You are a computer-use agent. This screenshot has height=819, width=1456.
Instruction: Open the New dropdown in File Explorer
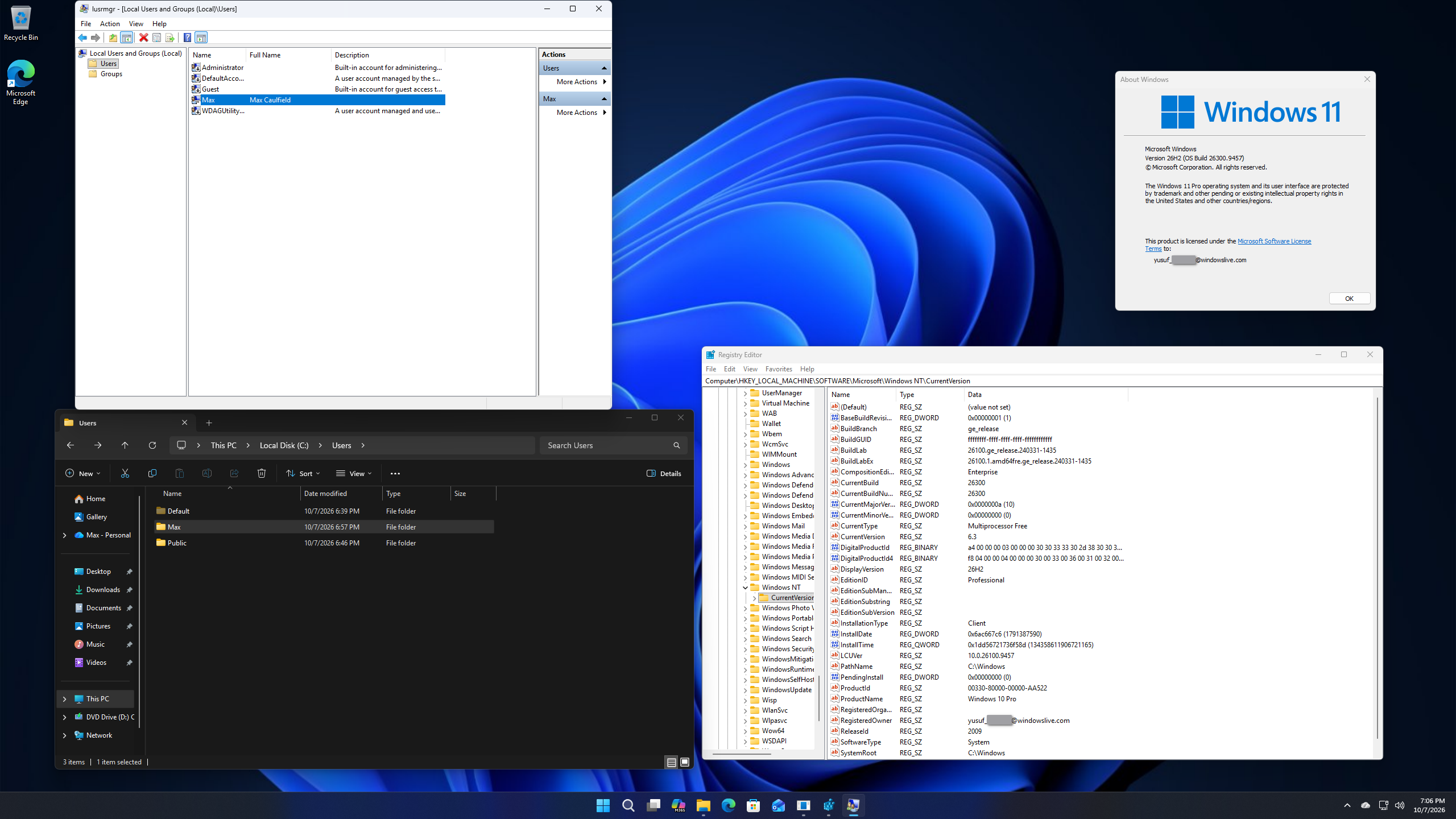tap(83, 473)
